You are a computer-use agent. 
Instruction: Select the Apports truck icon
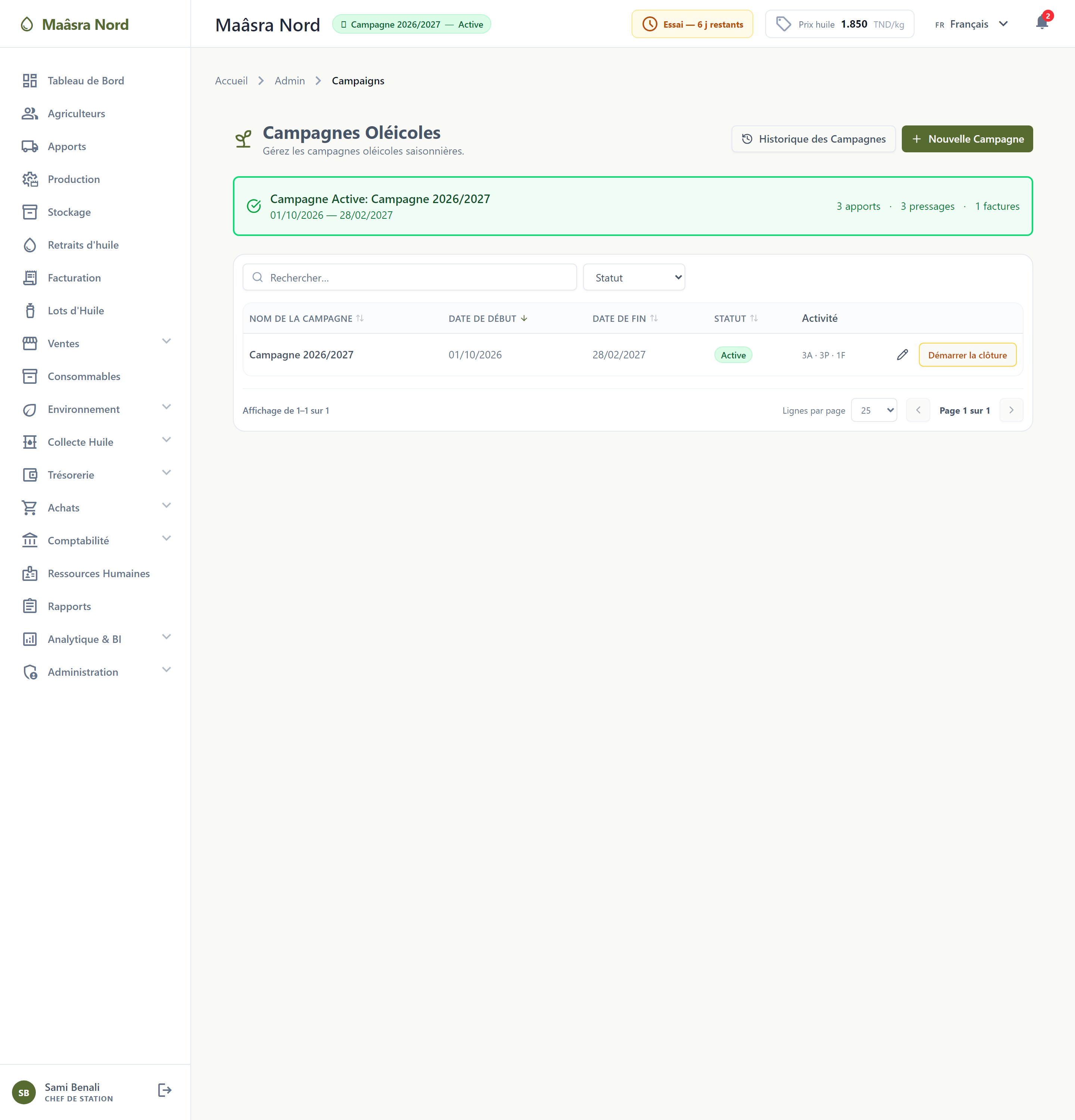pyautogui.click(x=30, y=146)
